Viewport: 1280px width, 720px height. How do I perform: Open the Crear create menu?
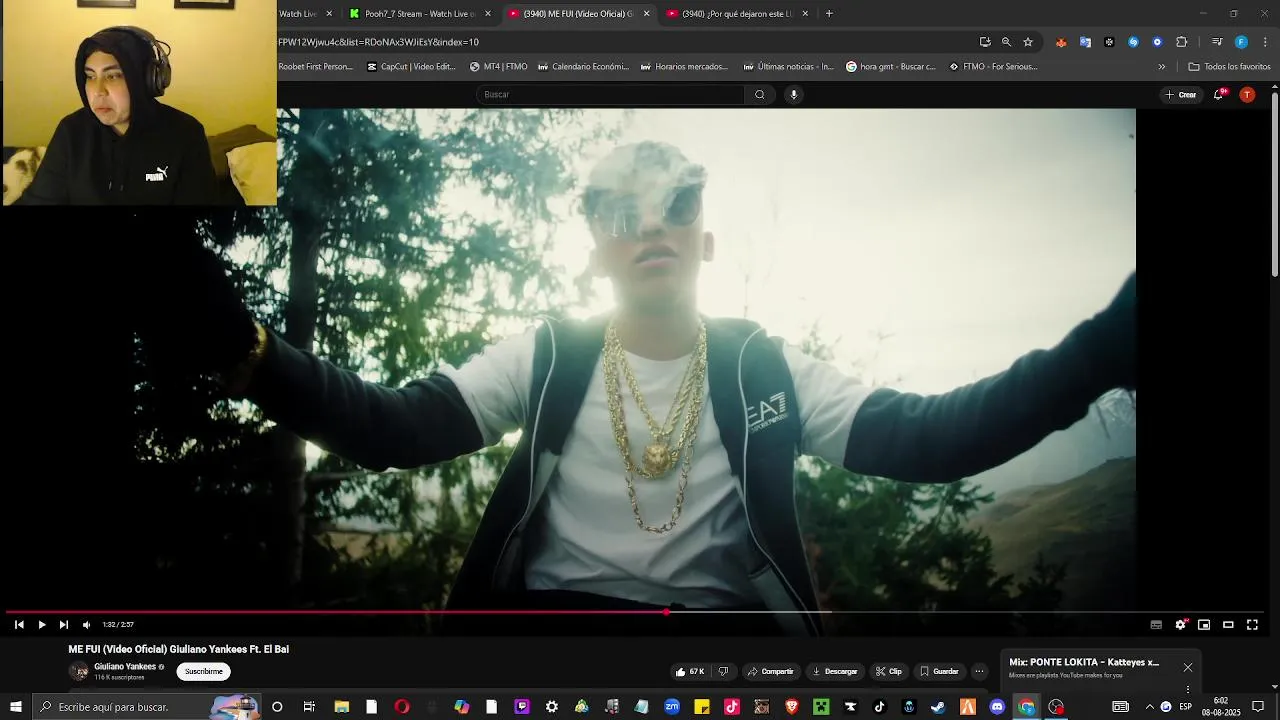(x=1181, y=95)
